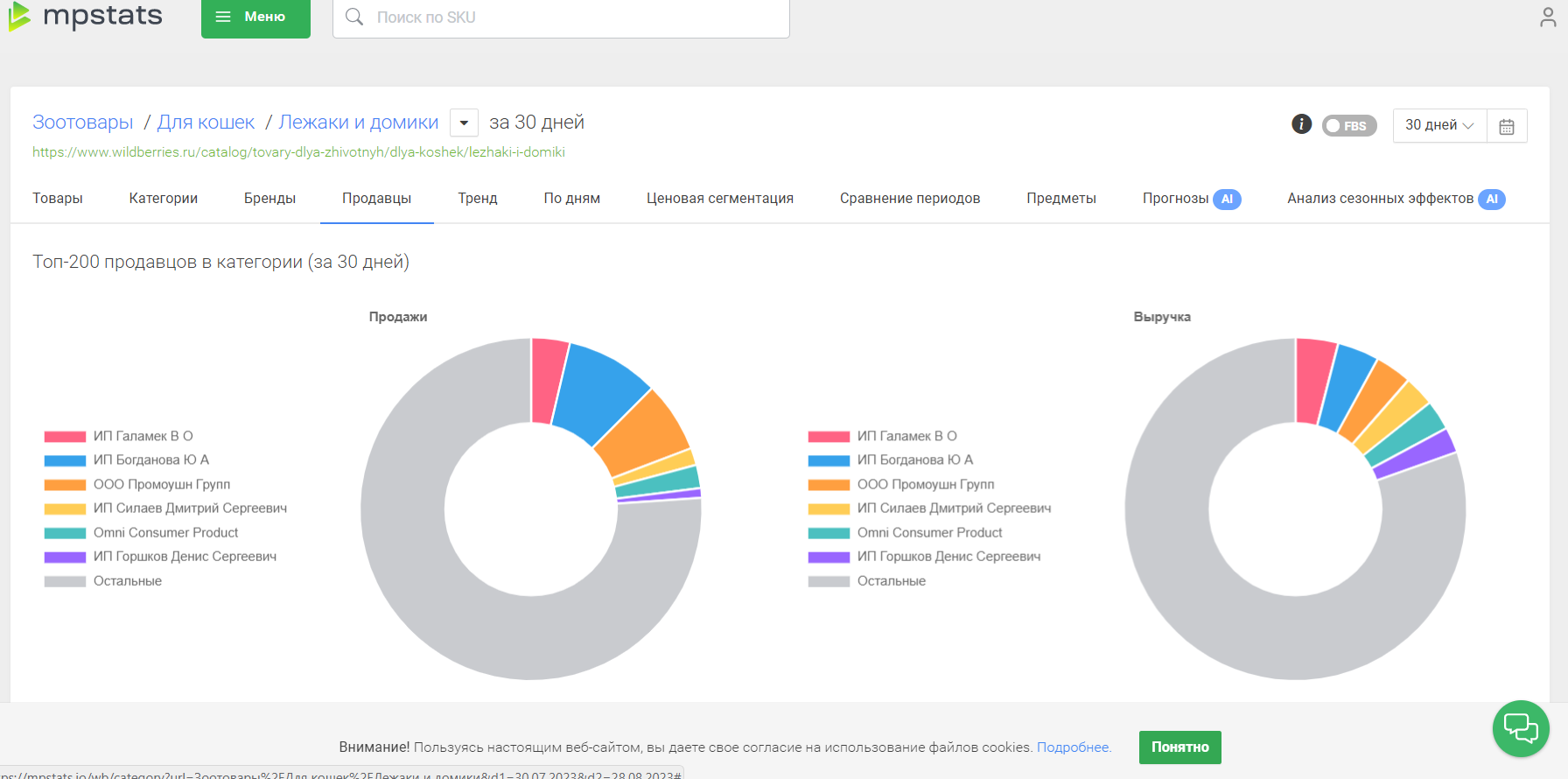
Task: Focus the Поиск по SKU field
Action: coord(577,18)
